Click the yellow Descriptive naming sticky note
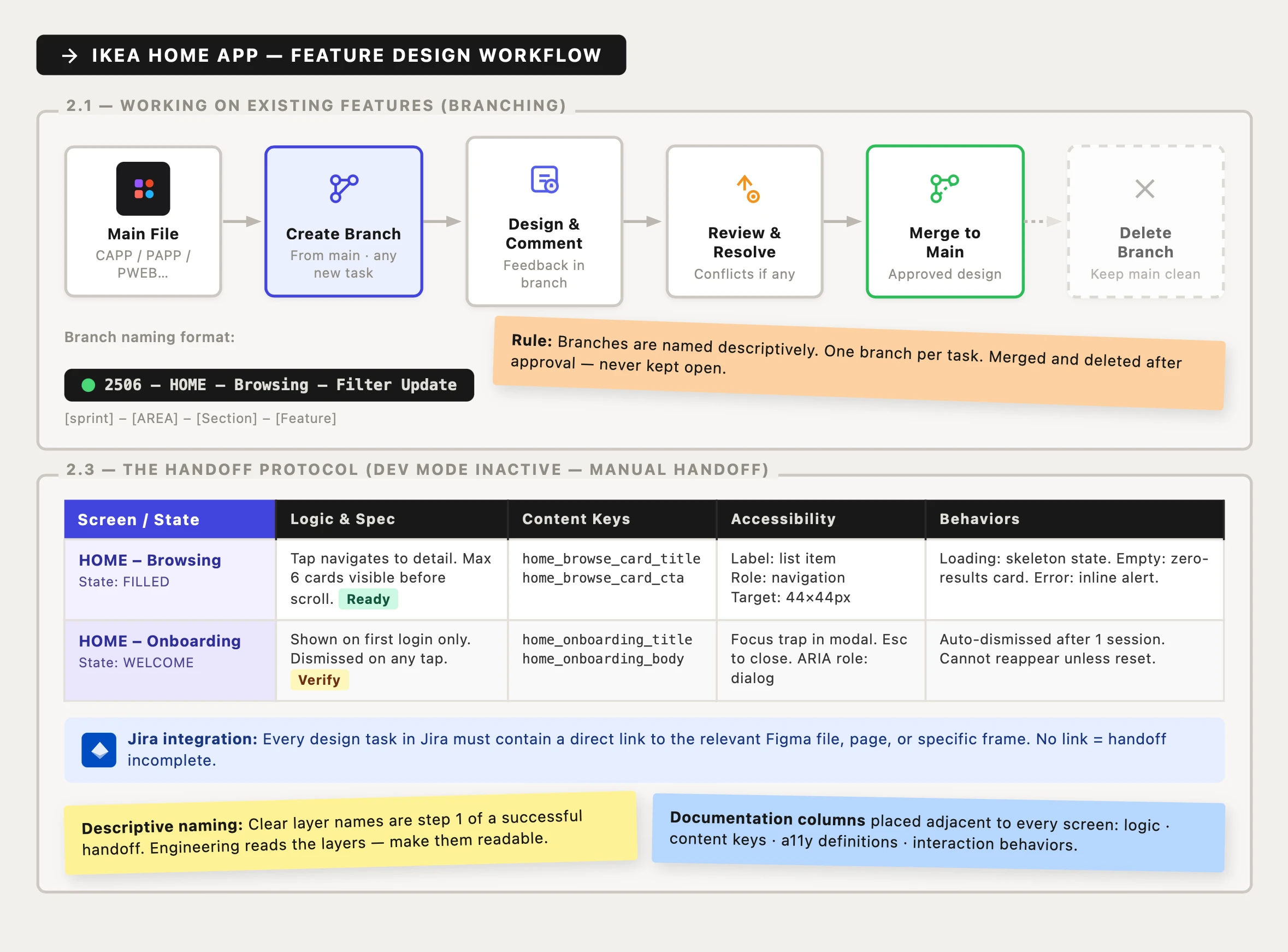 tap(351, 833)
